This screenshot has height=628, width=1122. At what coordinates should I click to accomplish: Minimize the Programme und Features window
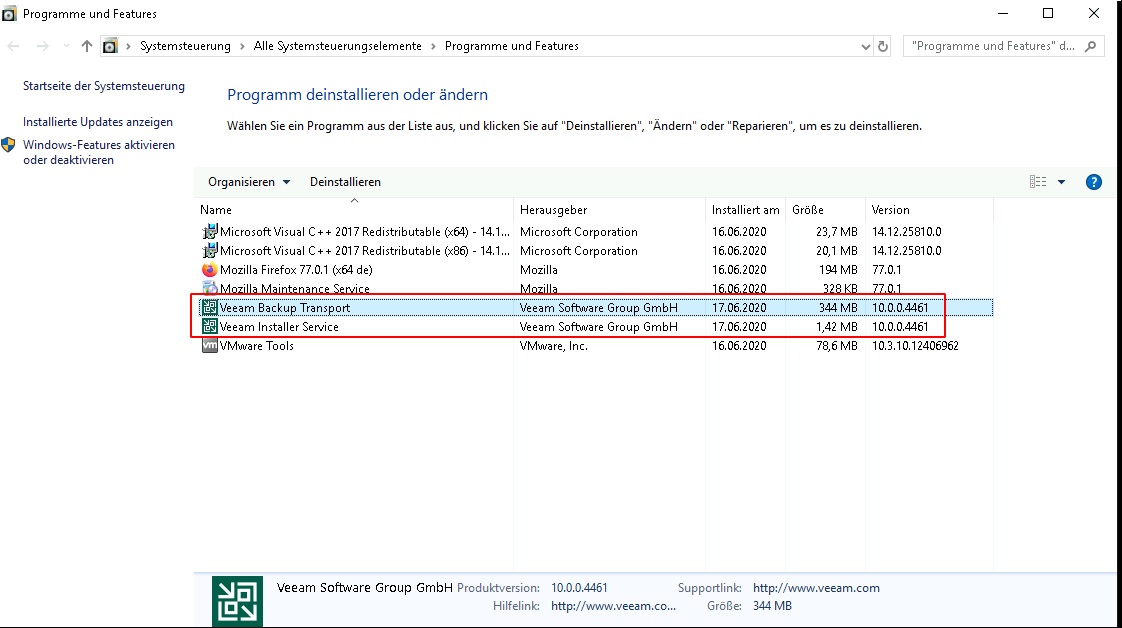click(x=1003, y=14)
